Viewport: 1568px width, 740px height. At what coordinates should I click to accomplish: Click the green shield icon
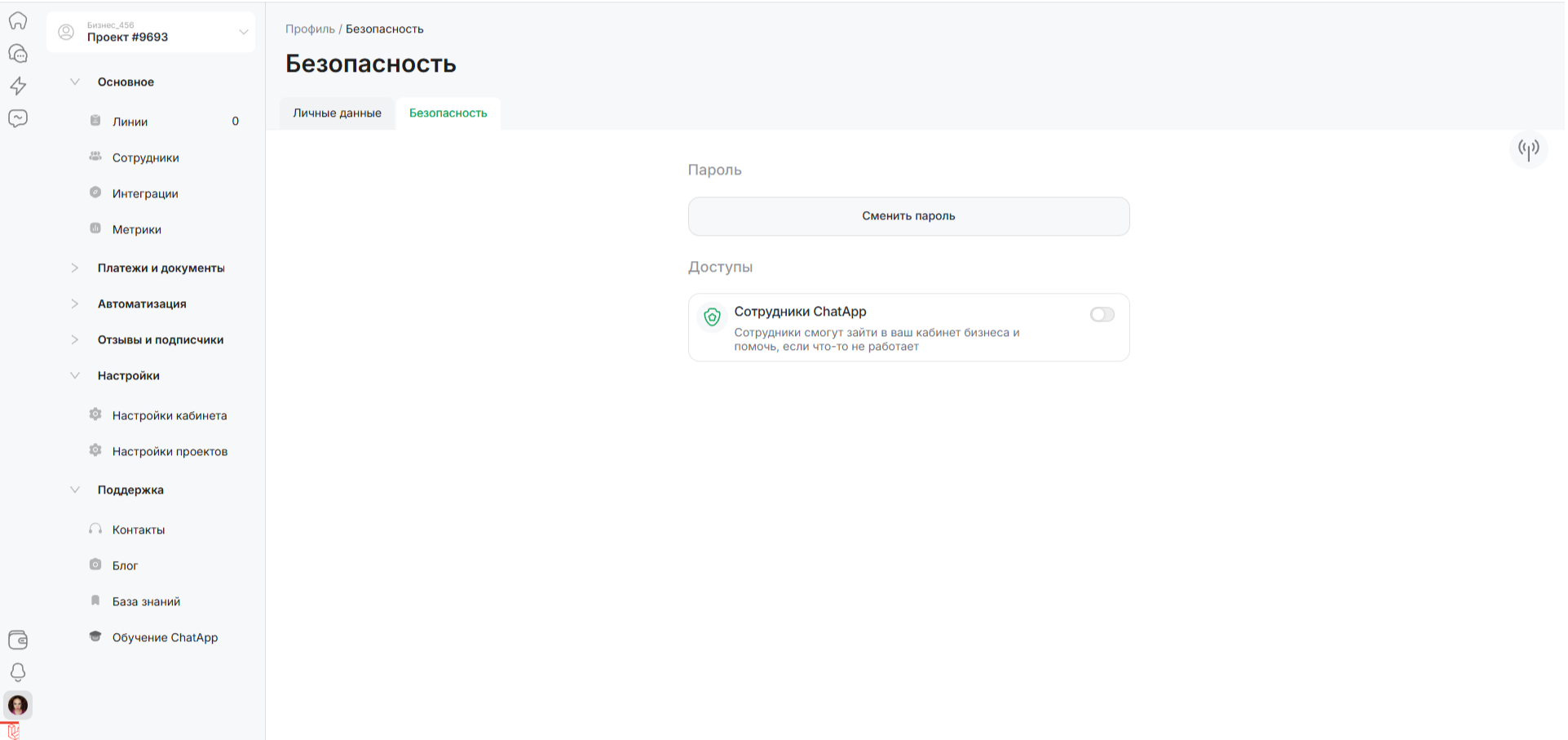click(x=712, y=317)
